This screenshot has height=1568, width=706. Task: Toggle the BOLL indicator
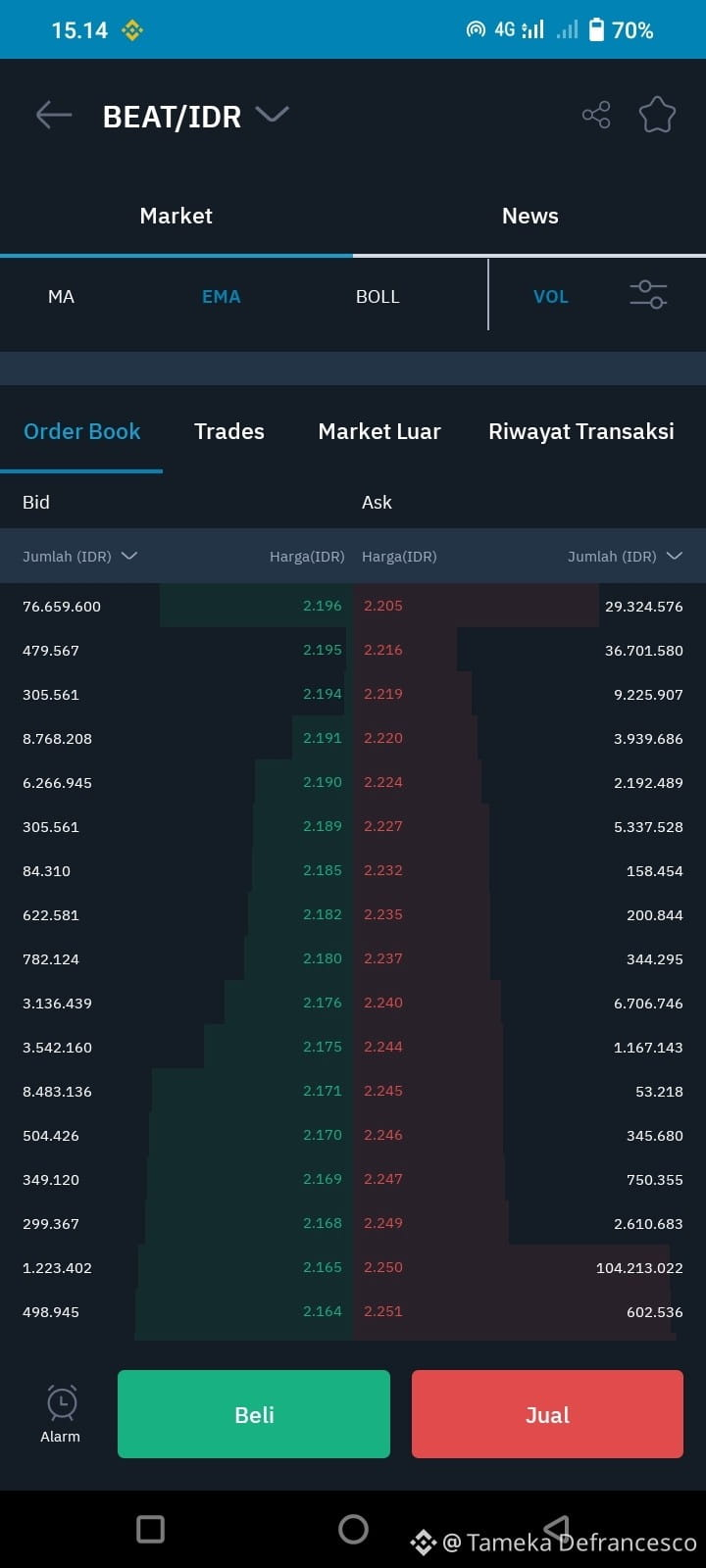[378, 297]
